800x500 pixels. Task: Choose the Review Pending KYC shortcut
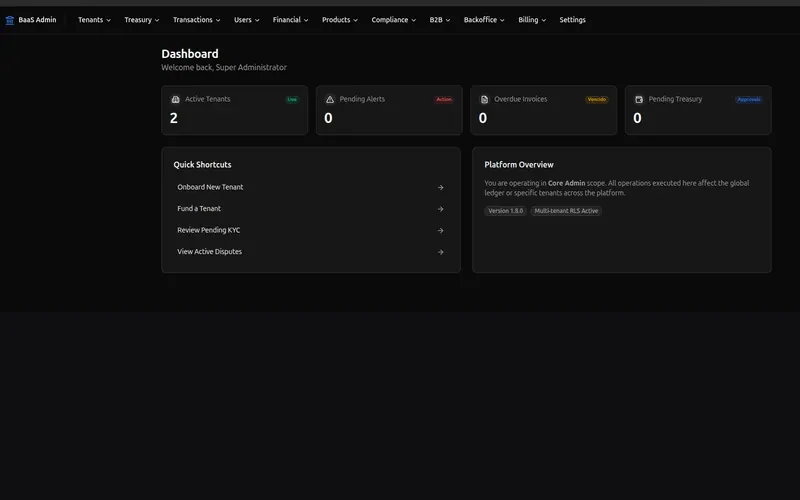coord(311,230)
